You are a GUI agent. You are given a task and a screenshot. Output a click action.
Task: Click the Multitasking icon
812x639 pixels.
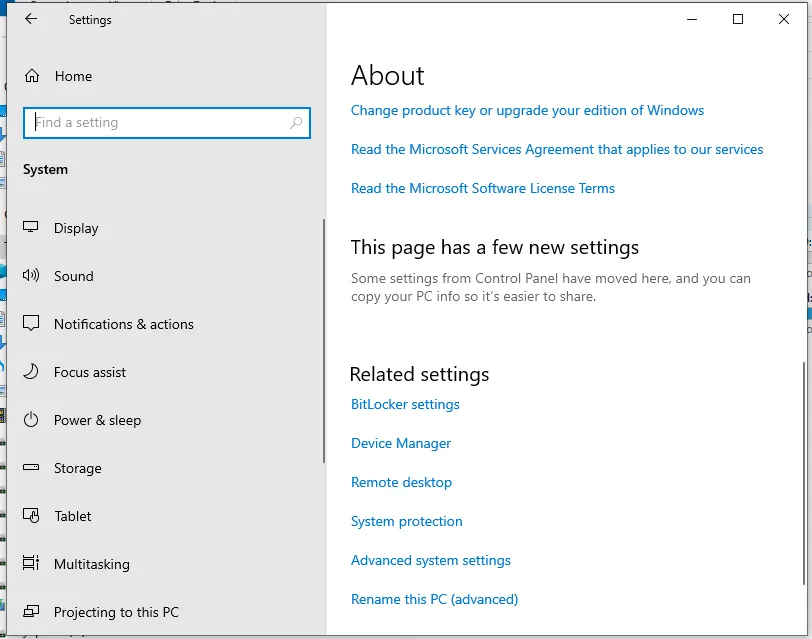pos(31,563)
